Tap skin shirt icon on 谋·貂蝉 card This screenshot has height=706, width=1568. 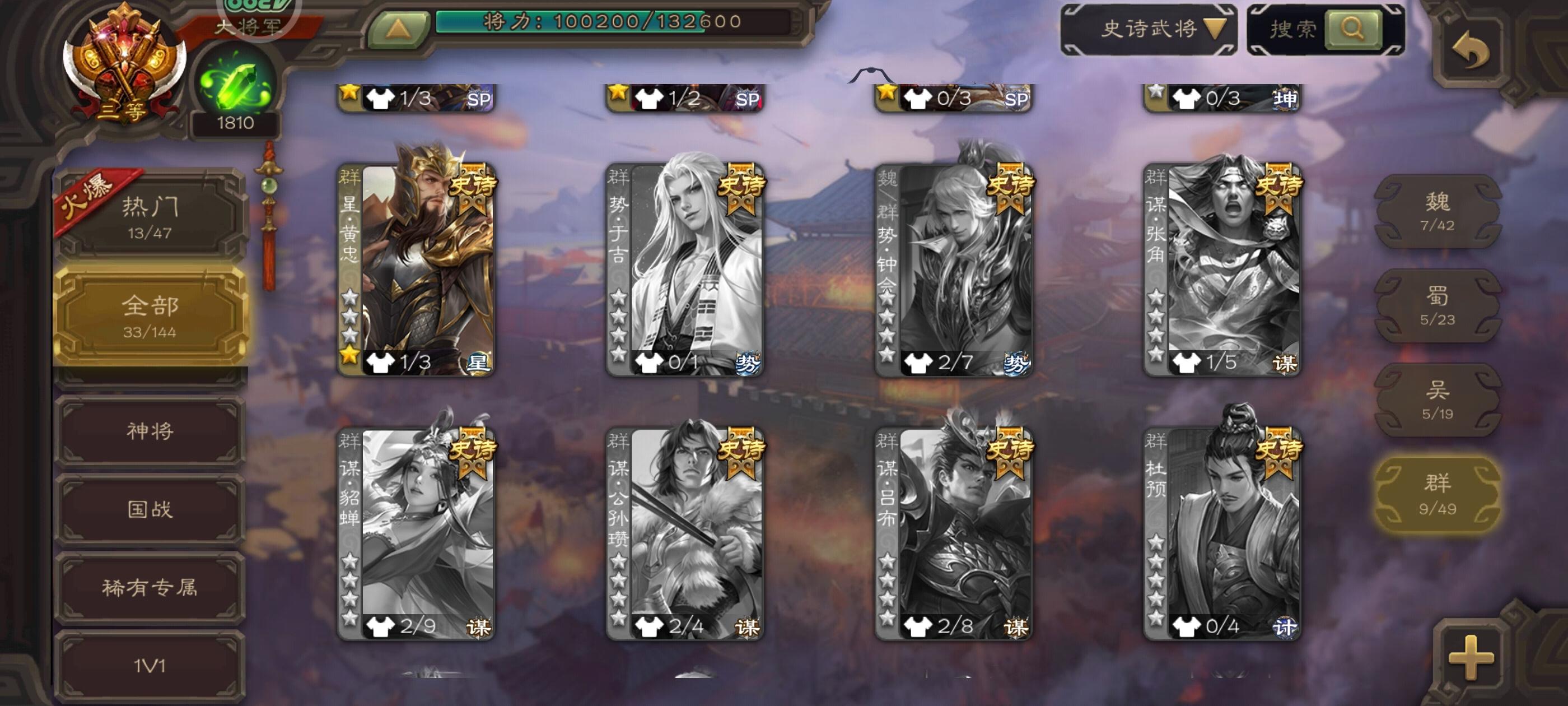(380, 626)
